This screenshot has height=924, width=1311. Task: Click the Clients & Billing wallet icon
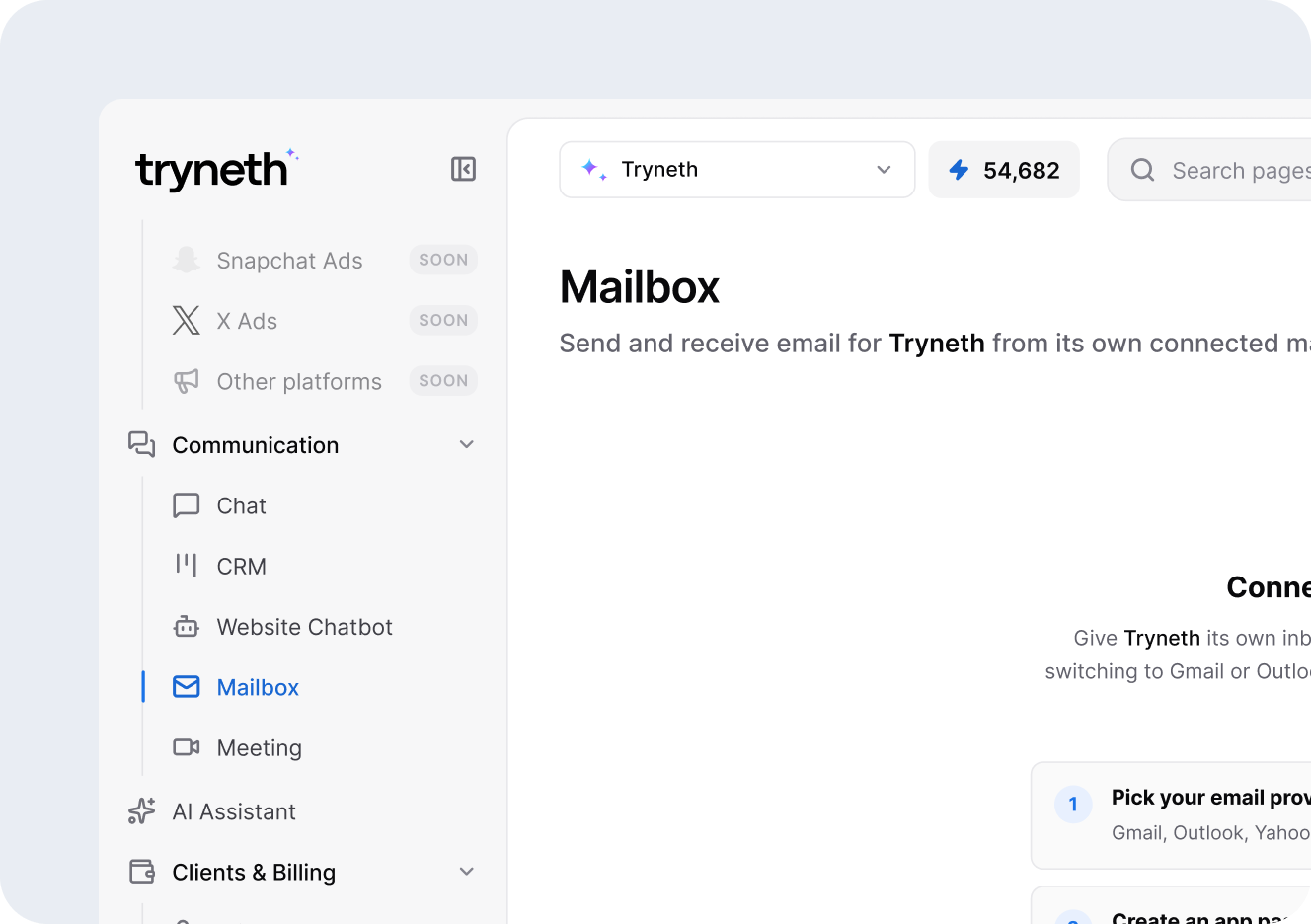tap(141, 871)
